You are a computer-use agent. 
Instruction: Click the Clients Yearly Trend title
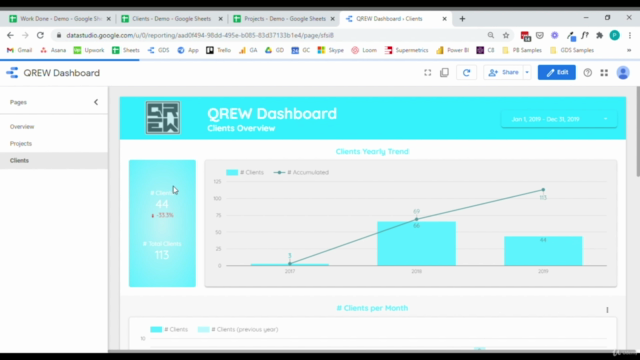click(x=372, y=151)
